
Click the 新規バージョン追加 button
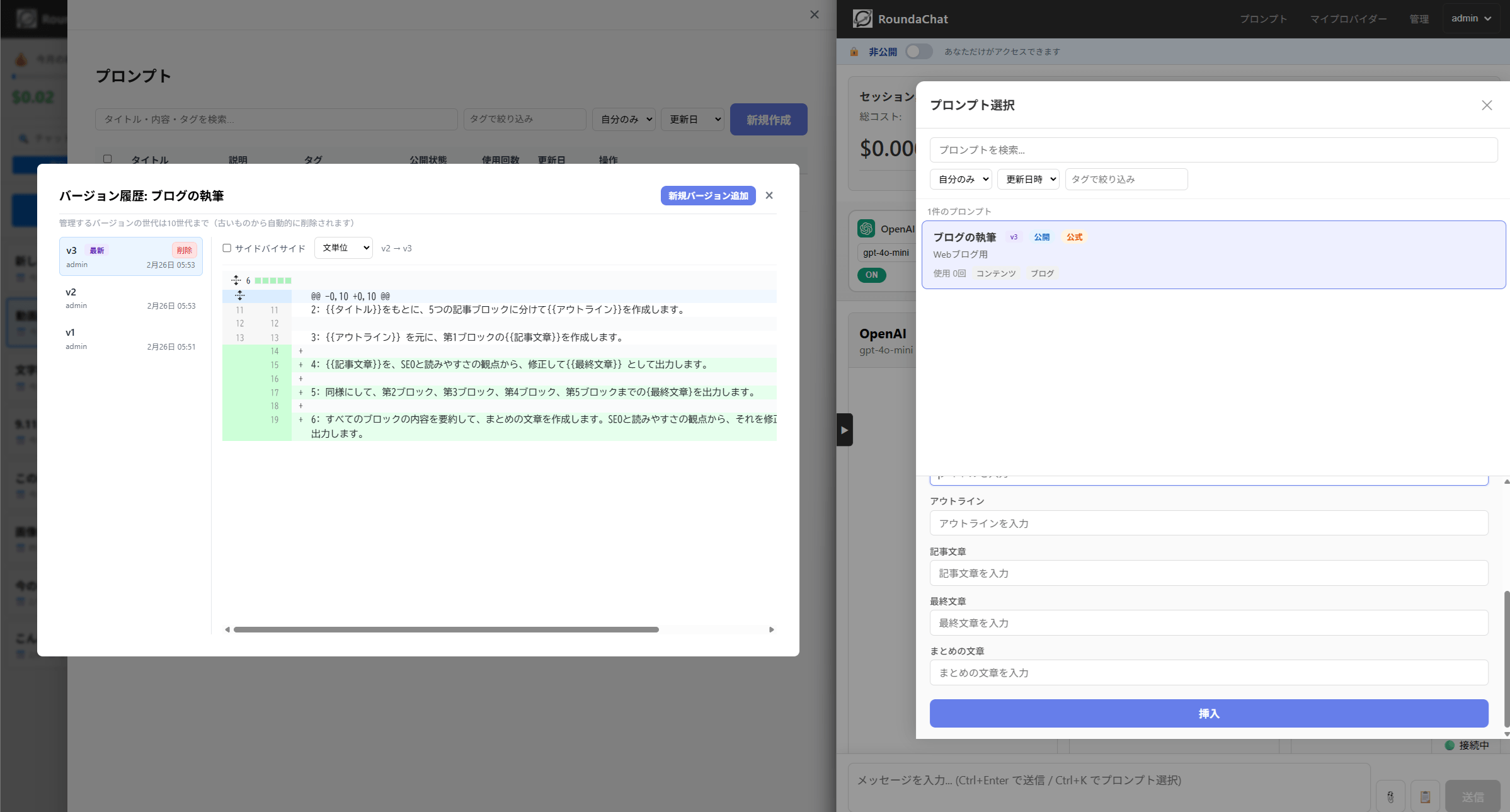tap(707, 196)
